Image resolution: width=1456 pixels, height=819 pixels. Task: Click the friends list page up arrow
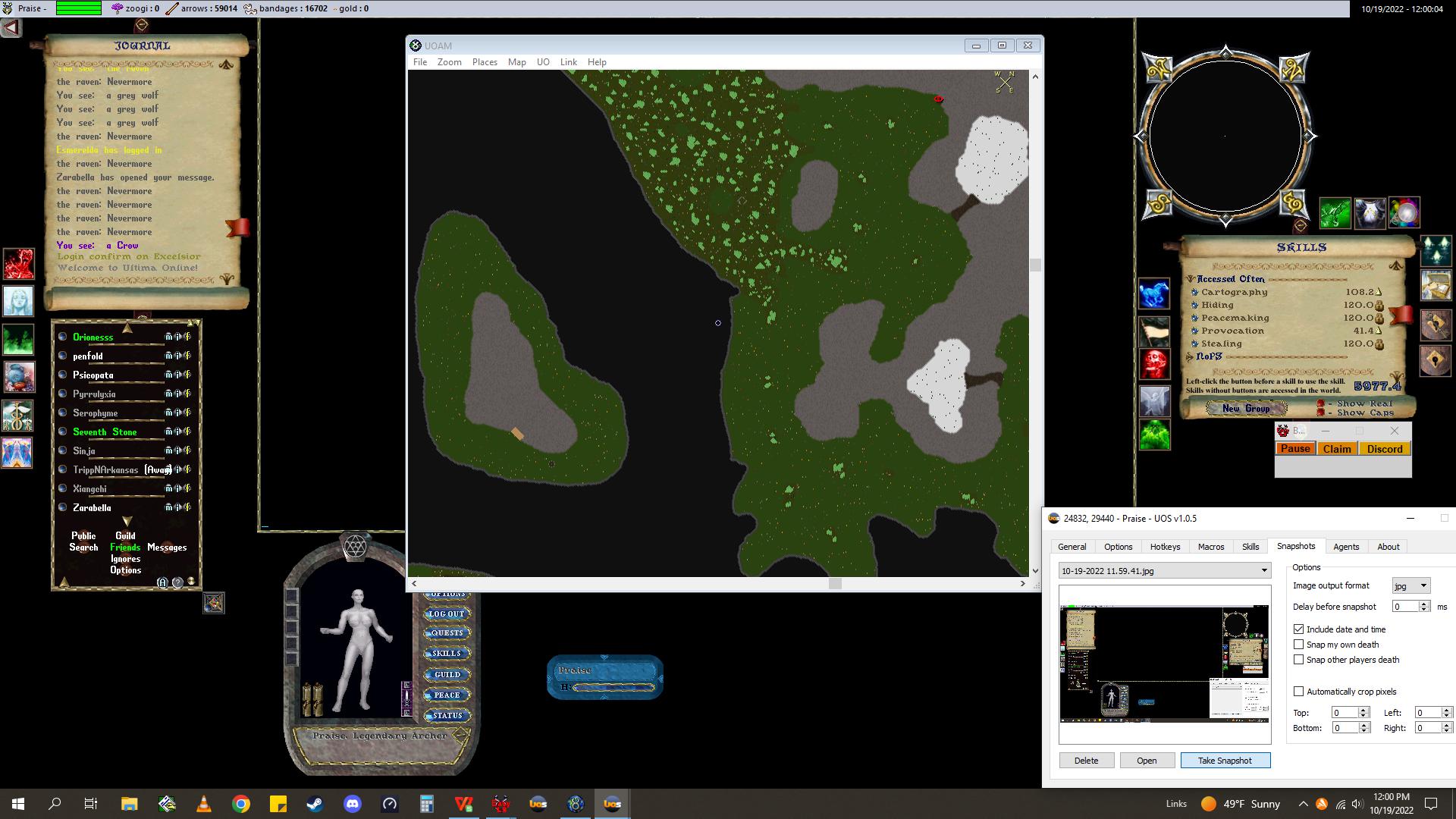[127, 328]
